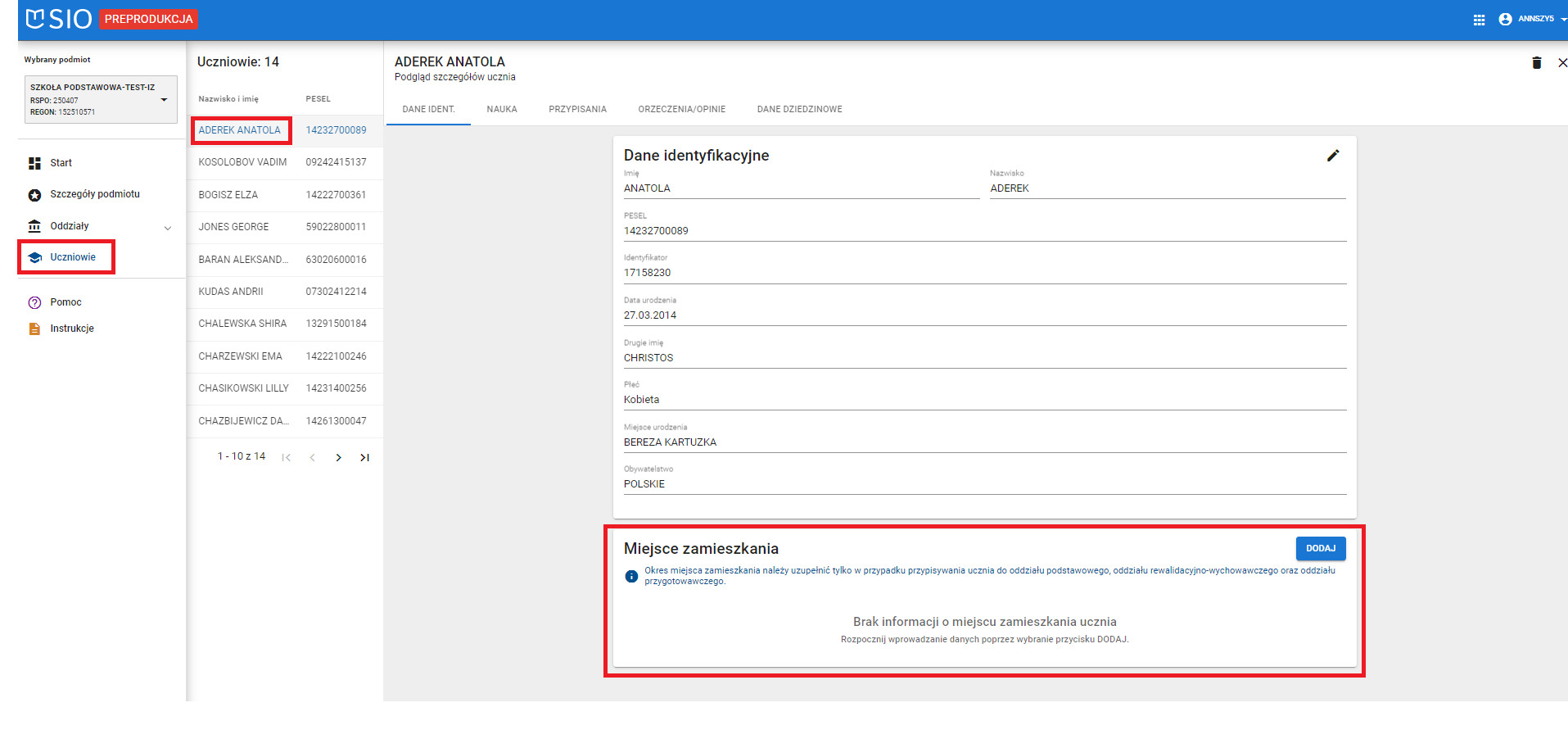Select student KUDAS ANDRII
Screen dimensions: 1568x748
(231, 292)
